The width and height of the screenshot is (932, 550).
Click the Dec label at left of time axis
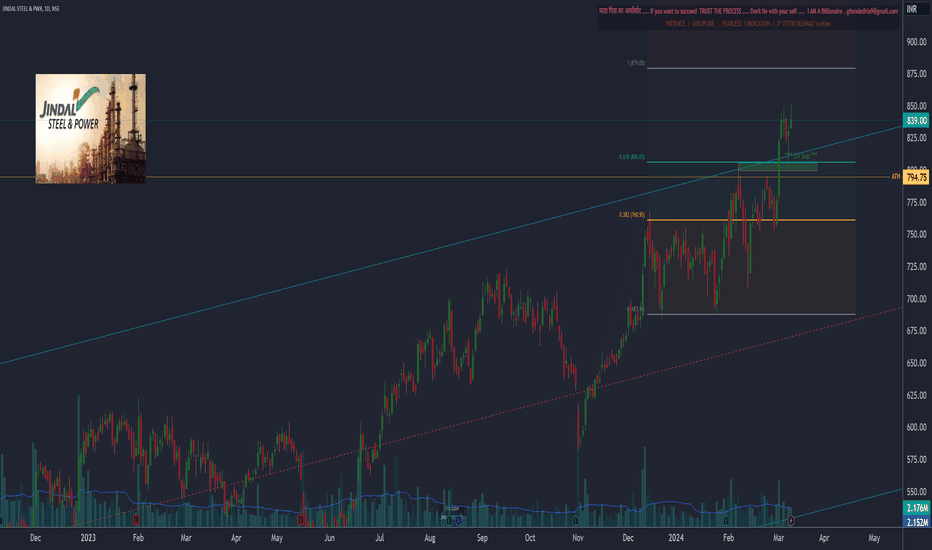click(35, 538)
